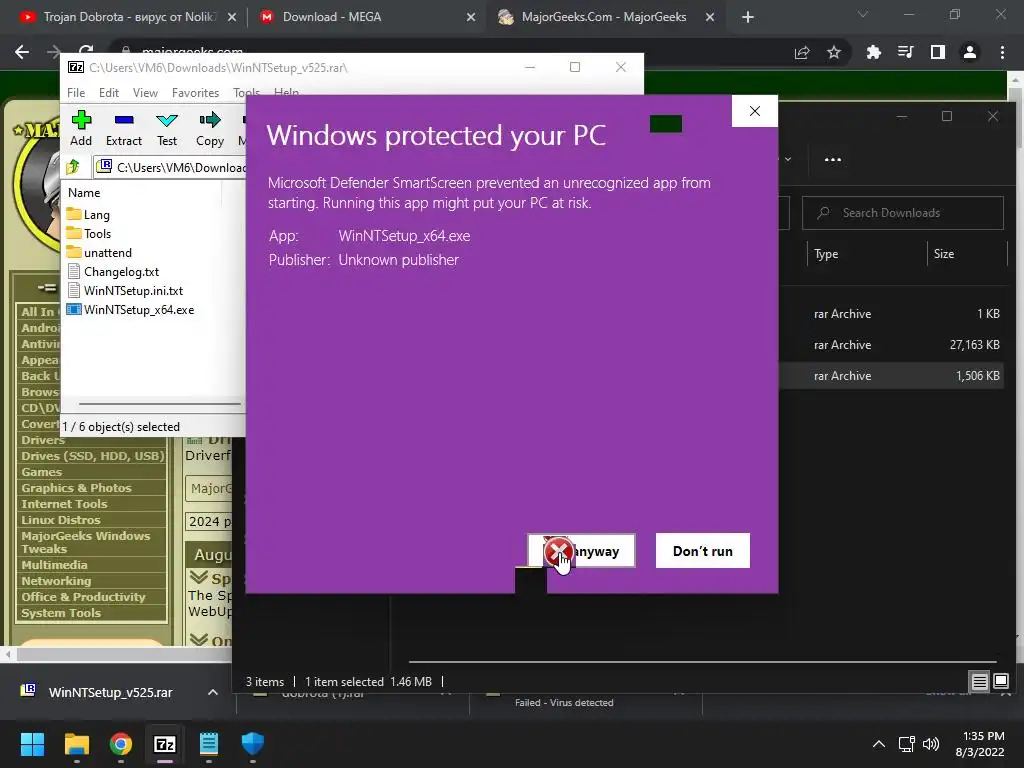Open the Explorer three-dots more menu
This screenshot has width=1024, height=768.
[833, 159]
